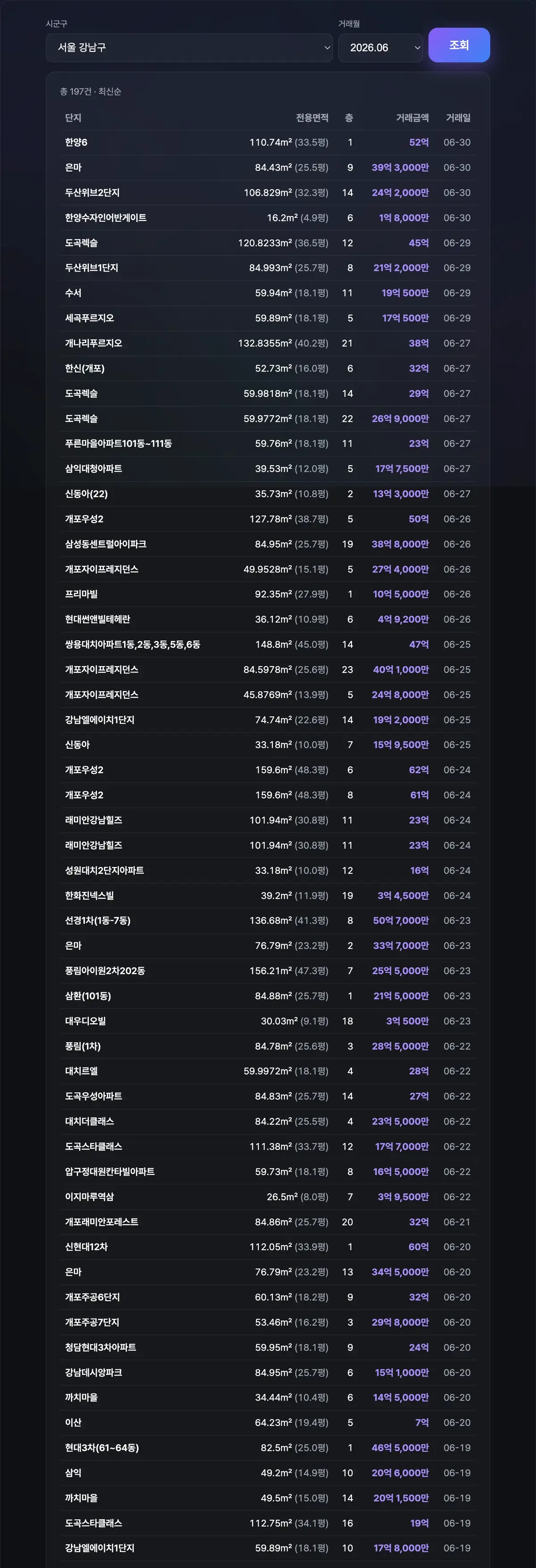Open the 거래월 dropdown showing 2026.06
536x1568 pixels.
coord(381,47)
